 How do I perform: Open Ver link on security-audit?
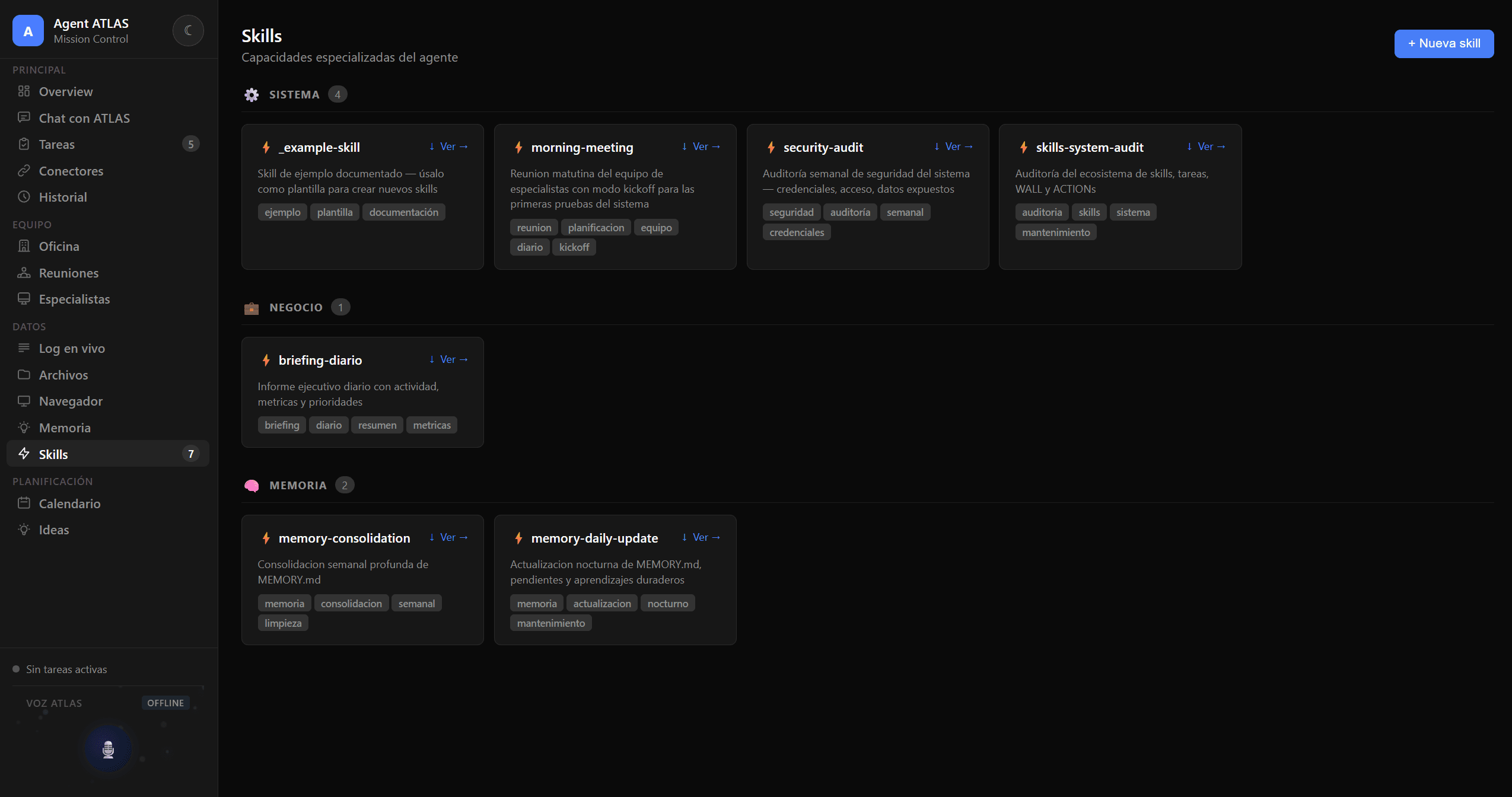coord(959,146)
